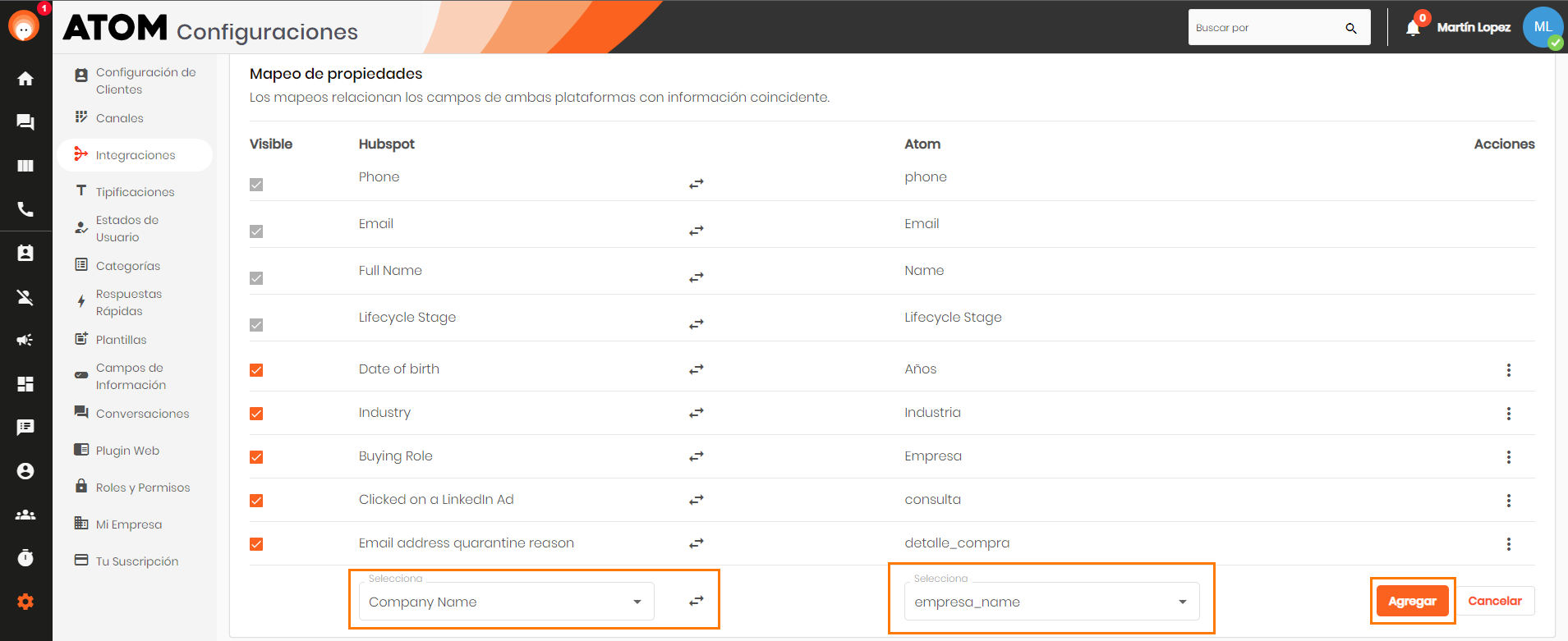The height and width of the screenshot is (641, 1568).
Task: Open Mi Empresa menu item
Action: [135, 524]
